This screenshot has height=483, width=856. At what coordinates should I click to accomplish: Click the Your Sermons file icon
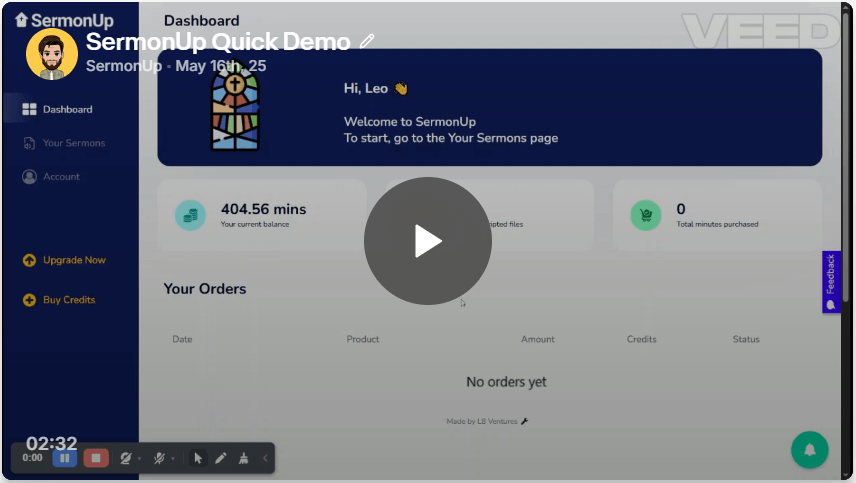[29, 143]
